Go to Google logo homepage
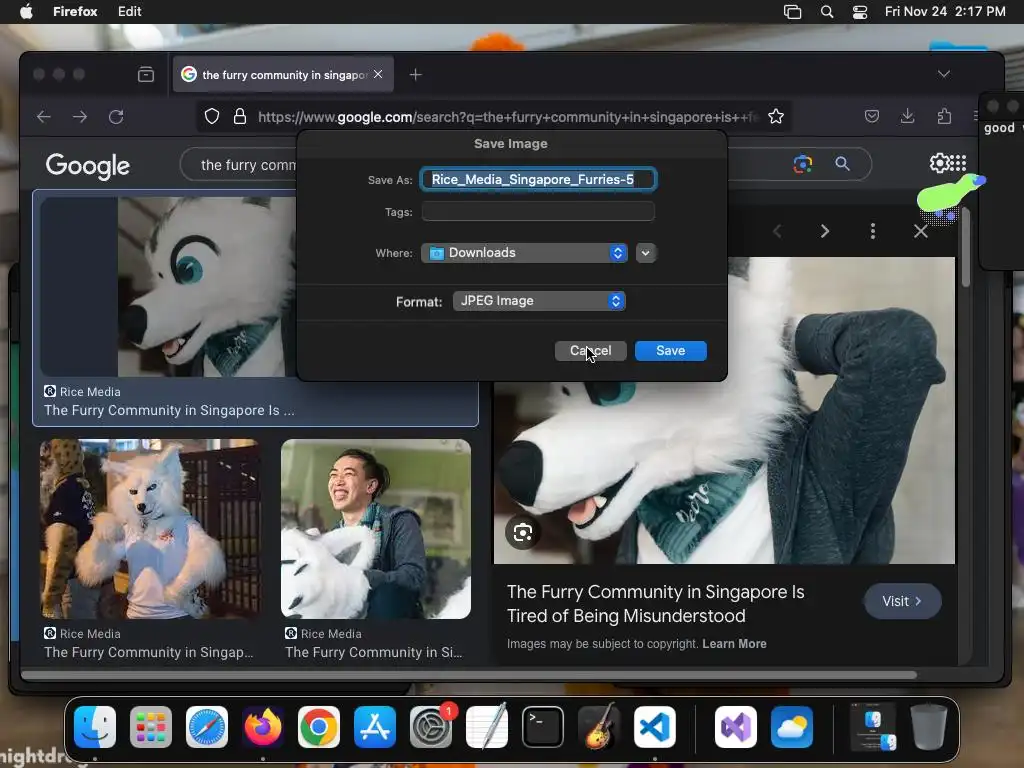The height and width of the screenshot is (768, 1024). [88, 166]
